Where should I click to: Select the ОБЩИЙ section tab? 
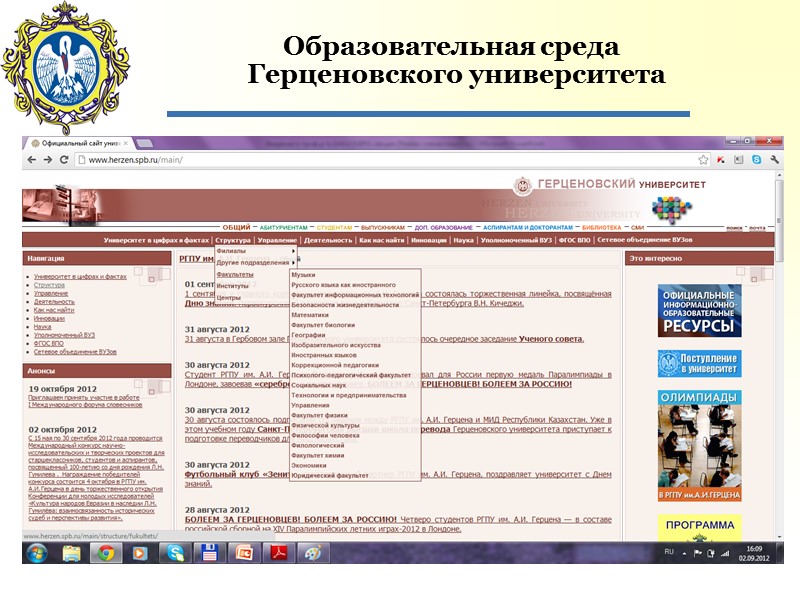(236, 228)
